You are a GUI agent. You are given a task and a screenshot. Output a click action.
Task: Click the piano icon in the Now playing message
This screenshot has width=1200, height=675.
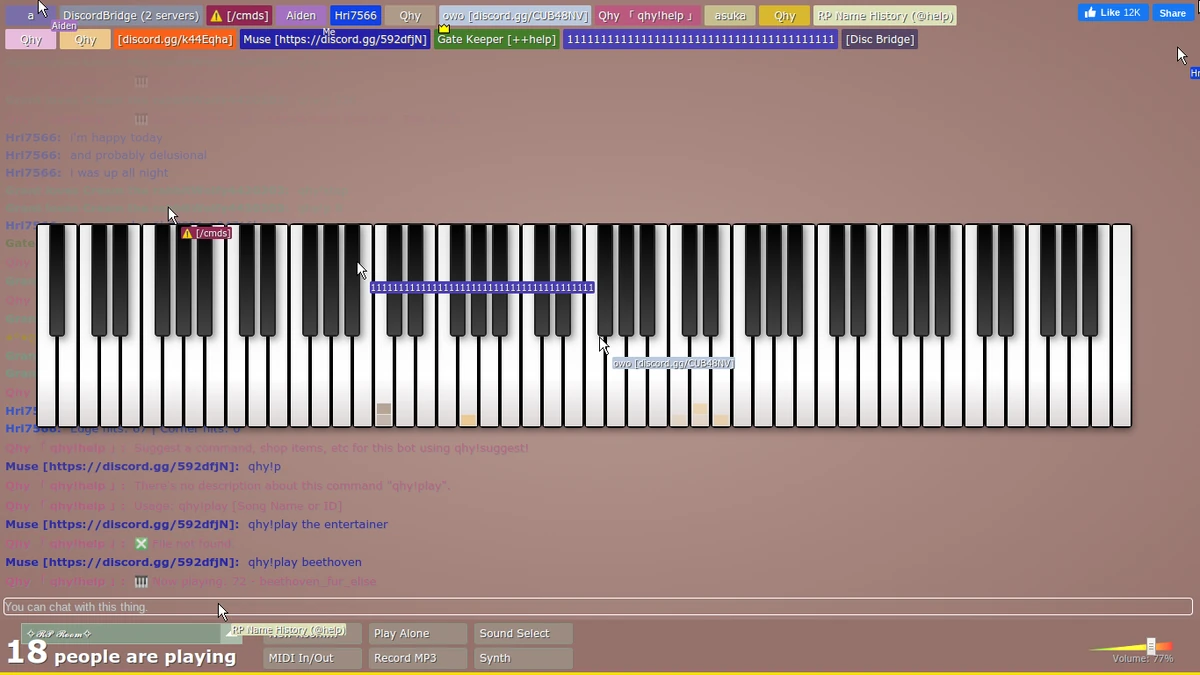141,581
